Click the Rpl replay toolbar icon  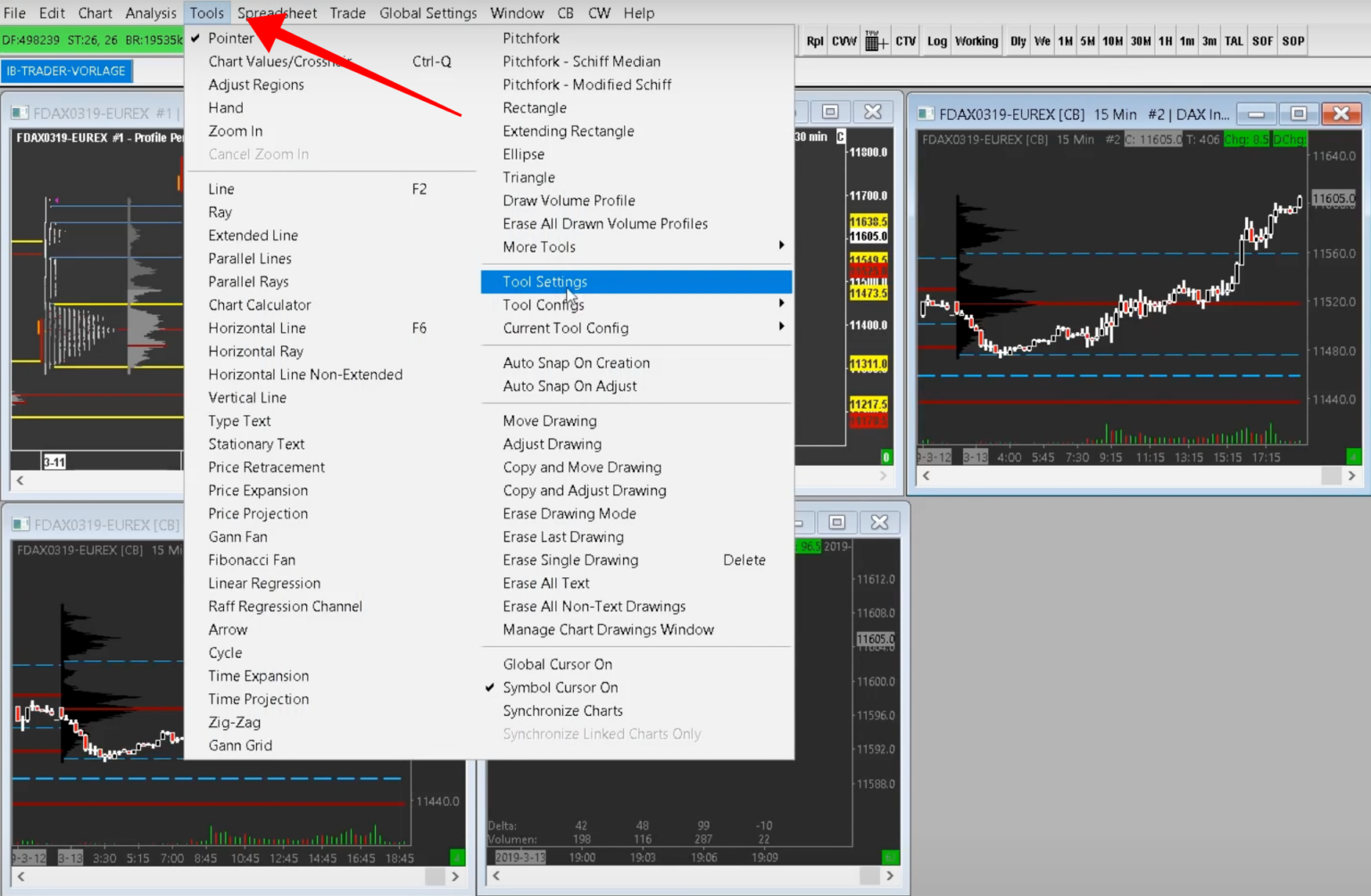click(x=814, y=40)
